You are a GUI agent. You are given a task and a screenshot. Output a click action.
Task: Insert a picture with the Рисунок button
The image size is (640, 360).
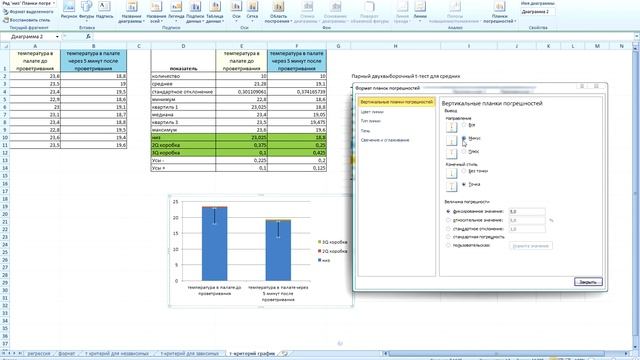pyautogui.click(x=69, y=11)
